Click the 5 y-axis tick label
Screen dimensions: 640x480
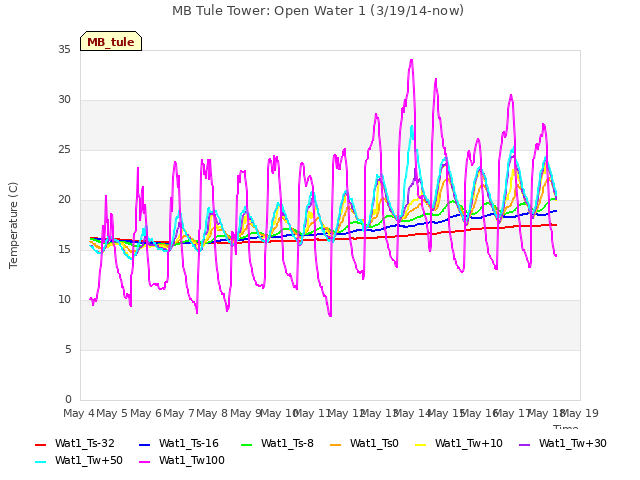pos(68,350)
